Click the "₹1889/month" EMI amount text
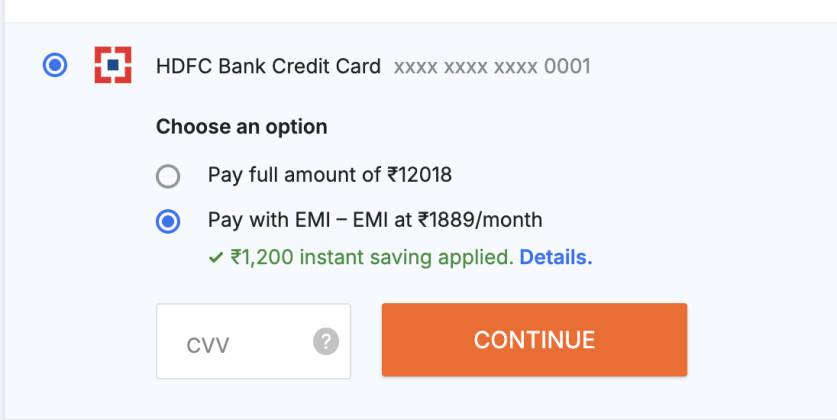837x420 pixels. (x=480, y=220)
